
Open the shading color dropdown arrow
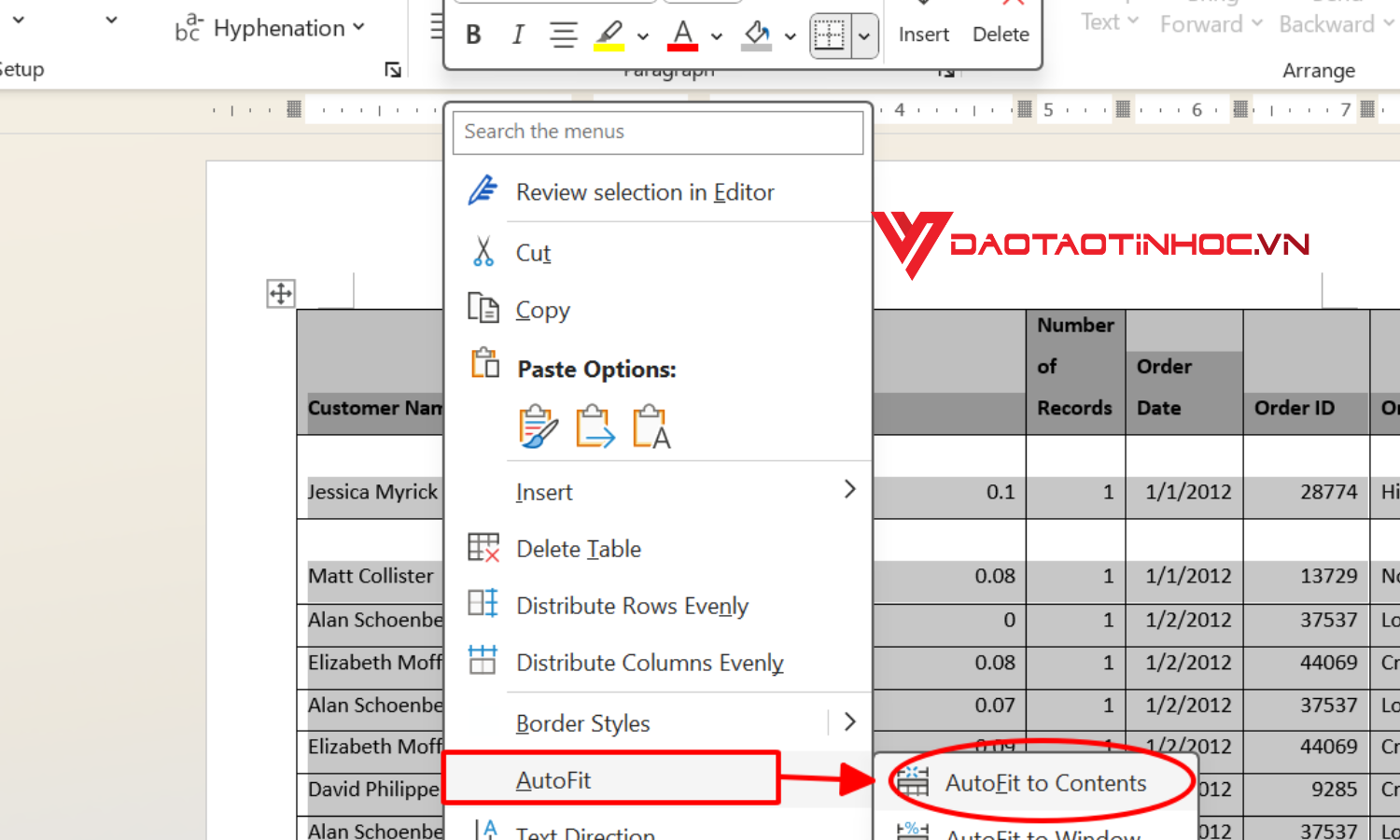tap(791, 35)
